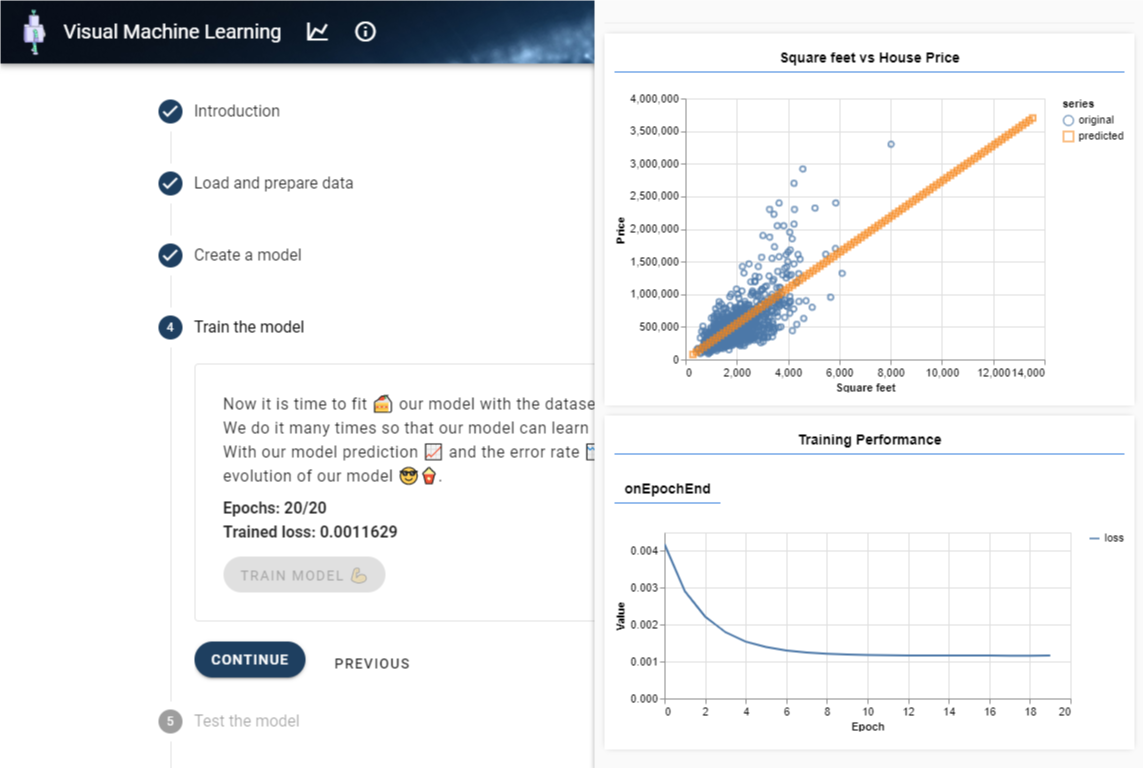Select the Load and prepare data checkmark icon
The image size is (1143, 768).
click(170, 183)
